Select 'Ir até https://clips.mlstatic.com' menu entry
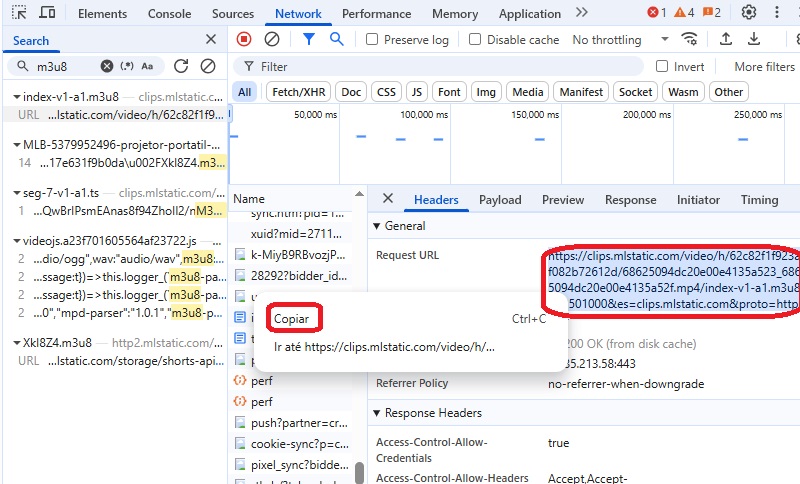Viewport: 800px width, 484px height. (x=384, y=347)
